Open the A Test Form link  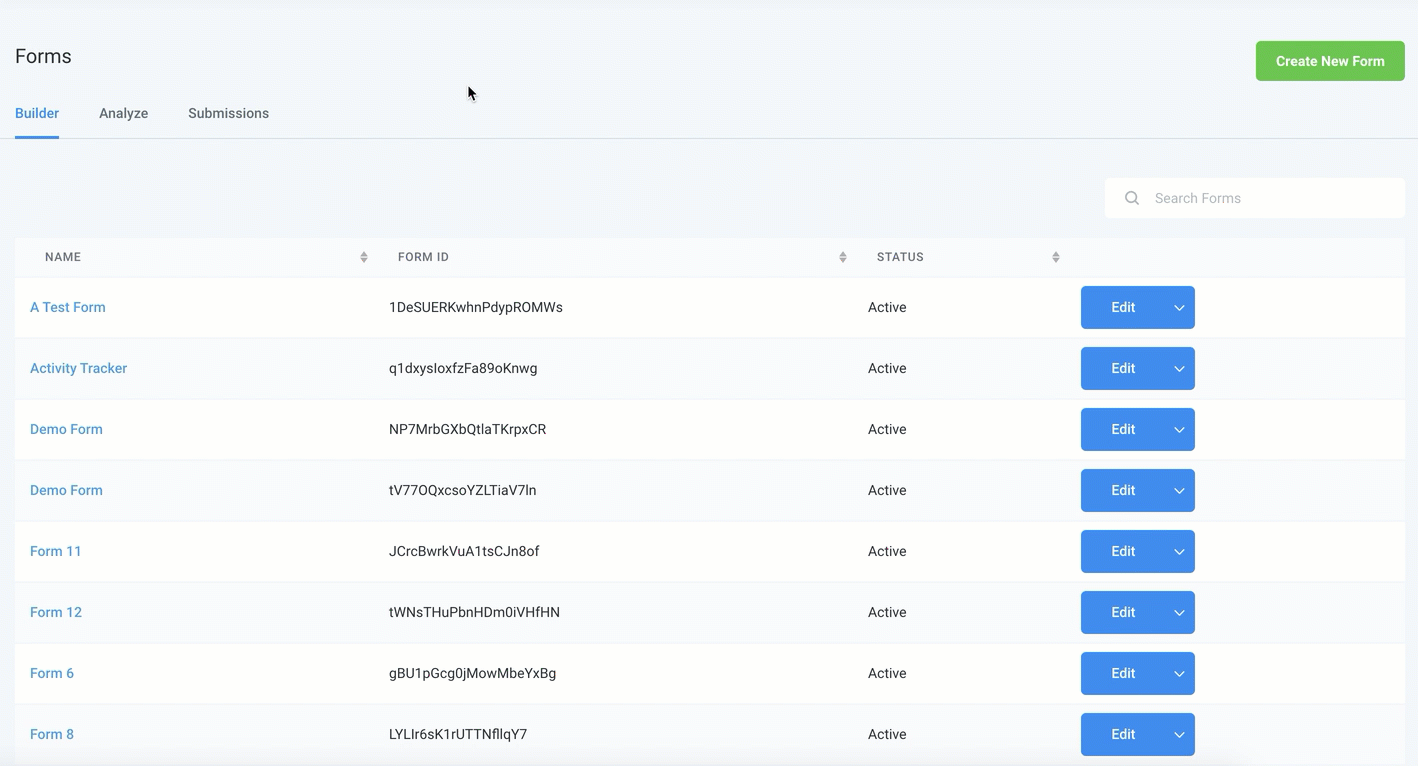click(x=68, y=307)
